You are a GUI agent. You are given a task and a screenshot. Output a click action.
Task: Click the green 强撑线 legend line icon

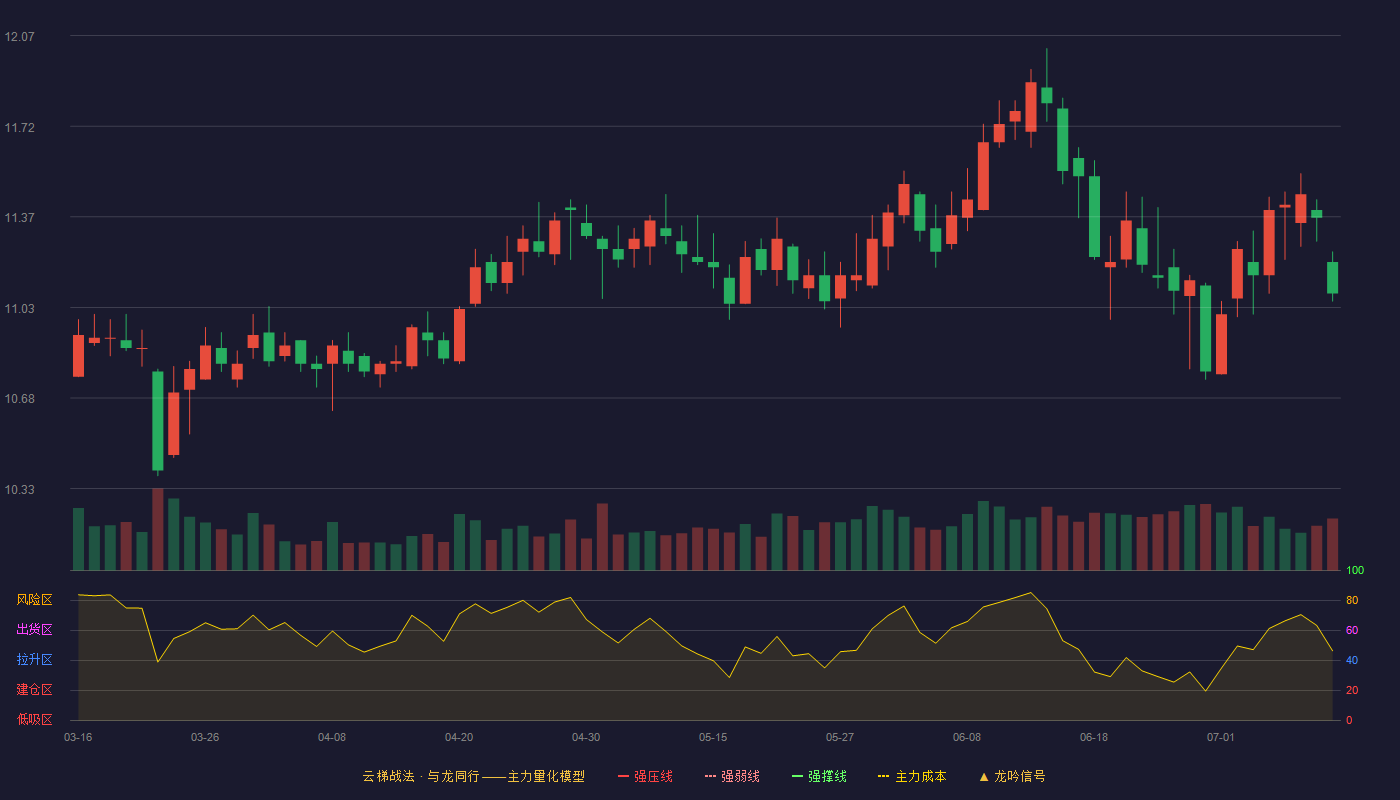(798, 776)
